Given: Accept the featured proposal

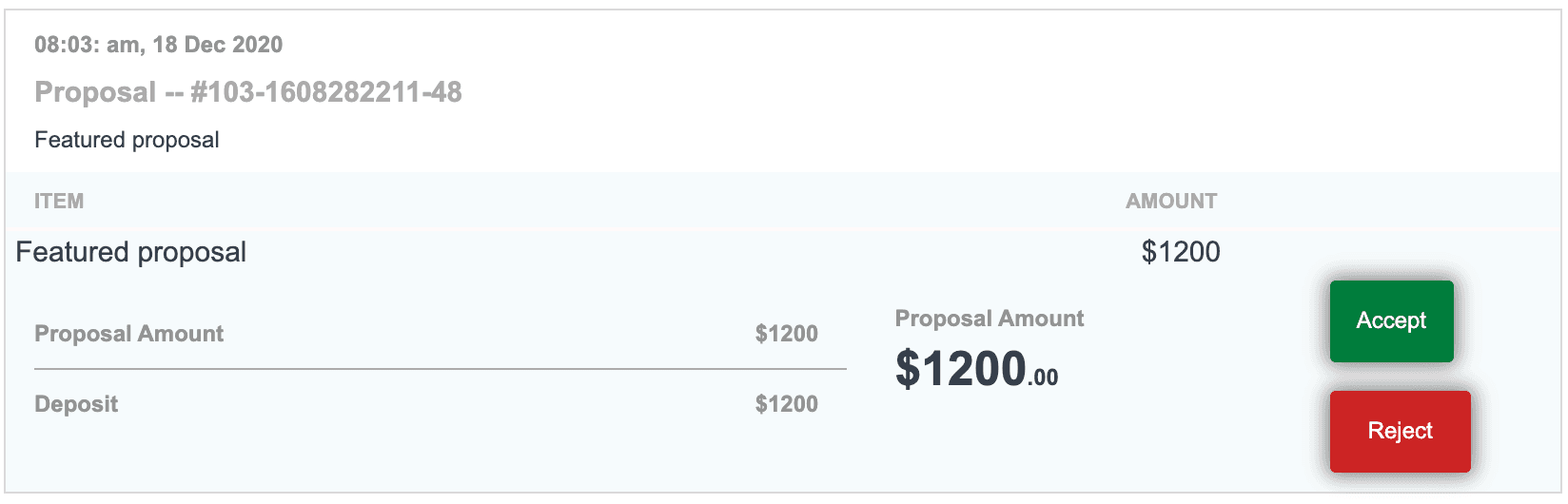Looking at the screenshot, I should 1391,321.
